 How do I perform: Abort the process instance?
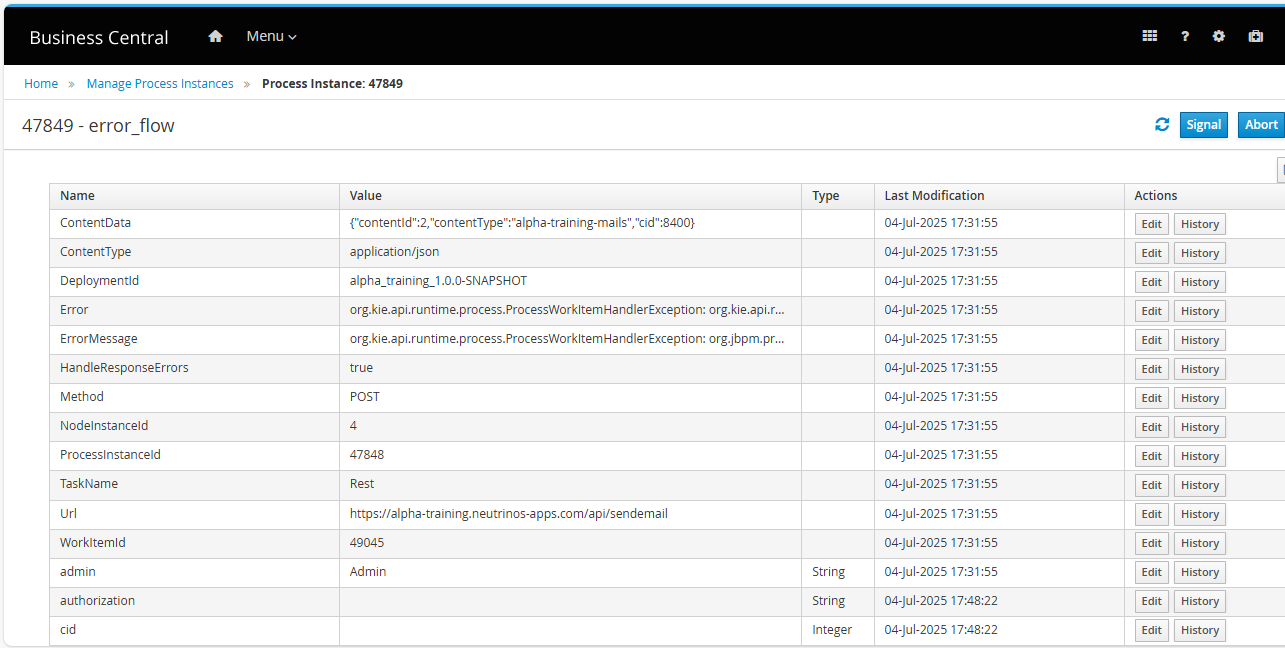1260,125
